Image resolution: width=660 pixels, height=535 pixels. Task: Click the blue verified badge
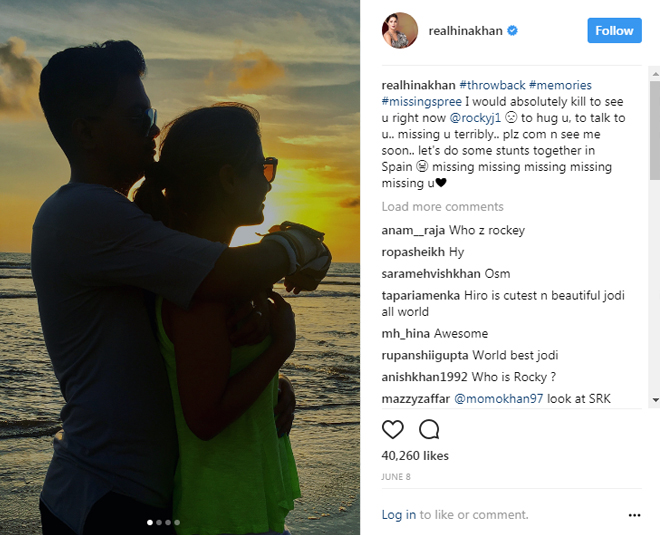pyautogui.click(x=513, y=31)
